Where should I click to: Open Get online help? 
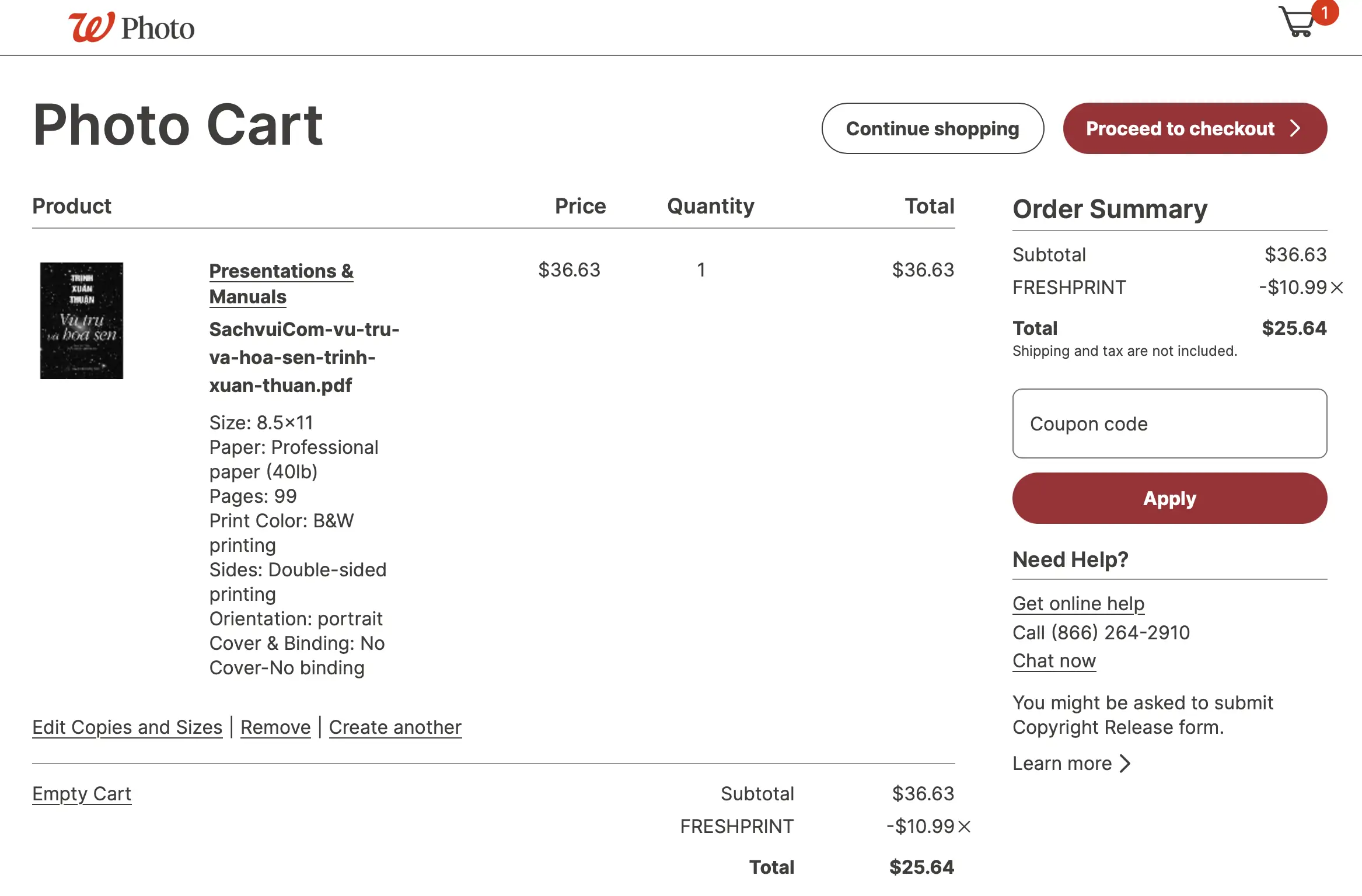(1078, 604)
